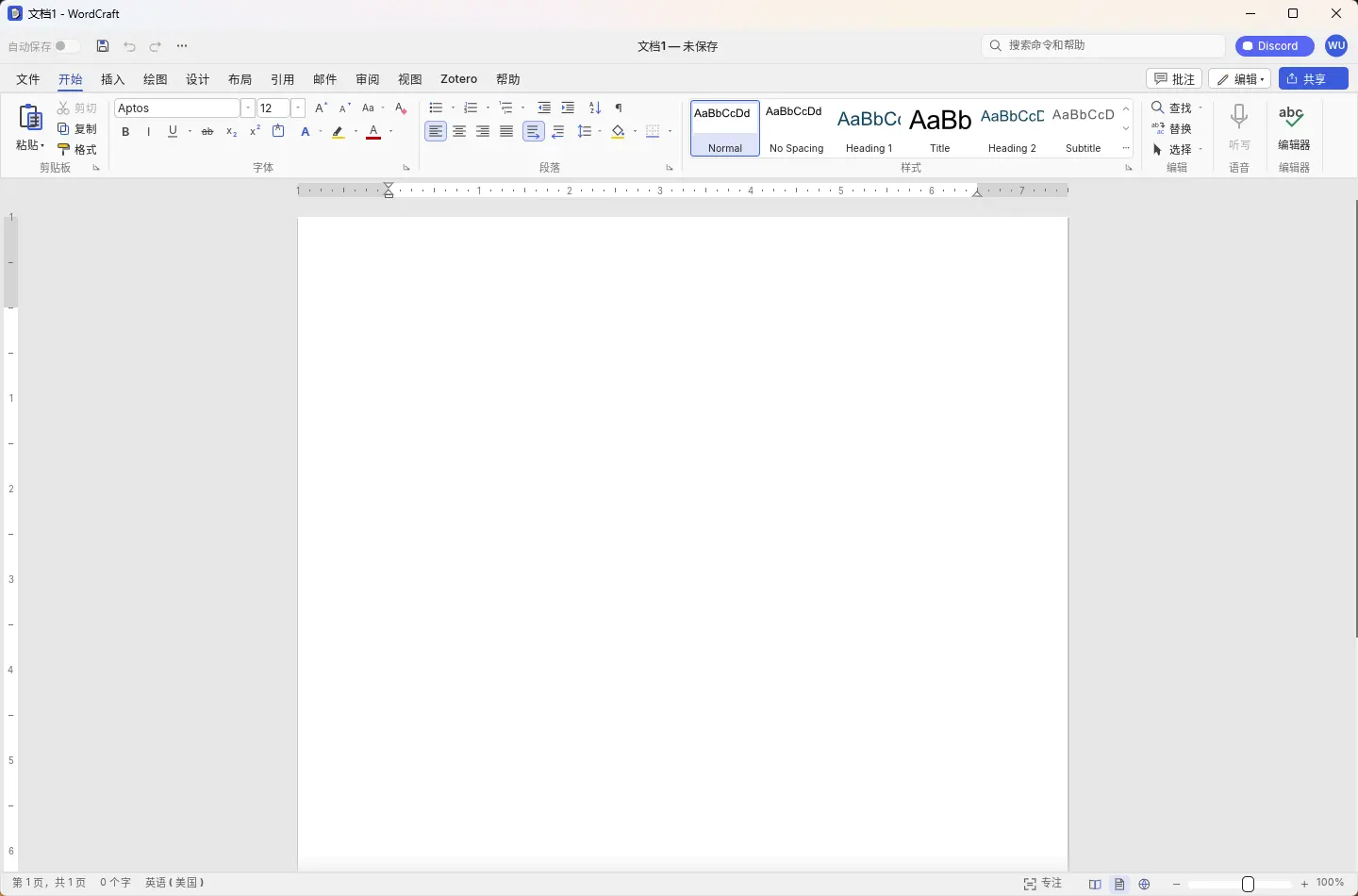Switch to the 布局 ribbon tab

point(240,79)
